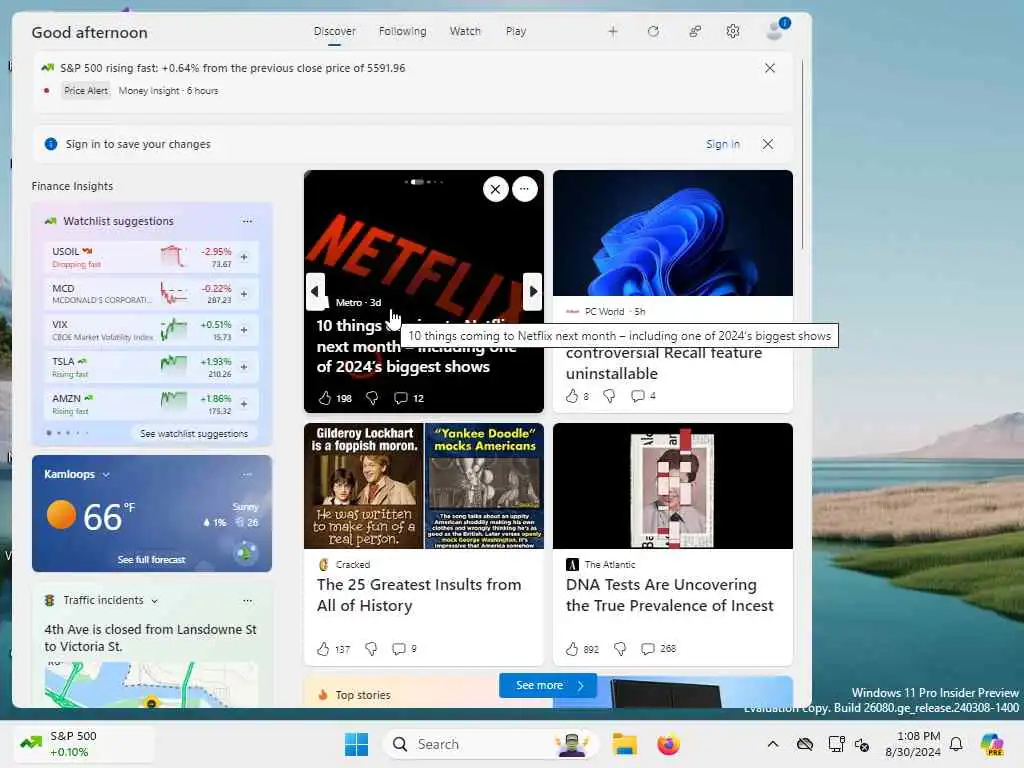The height and width of the screenshot is (768, 1024).
Task: Open Watchlist suggestions more options
Action: coord(248,221)
